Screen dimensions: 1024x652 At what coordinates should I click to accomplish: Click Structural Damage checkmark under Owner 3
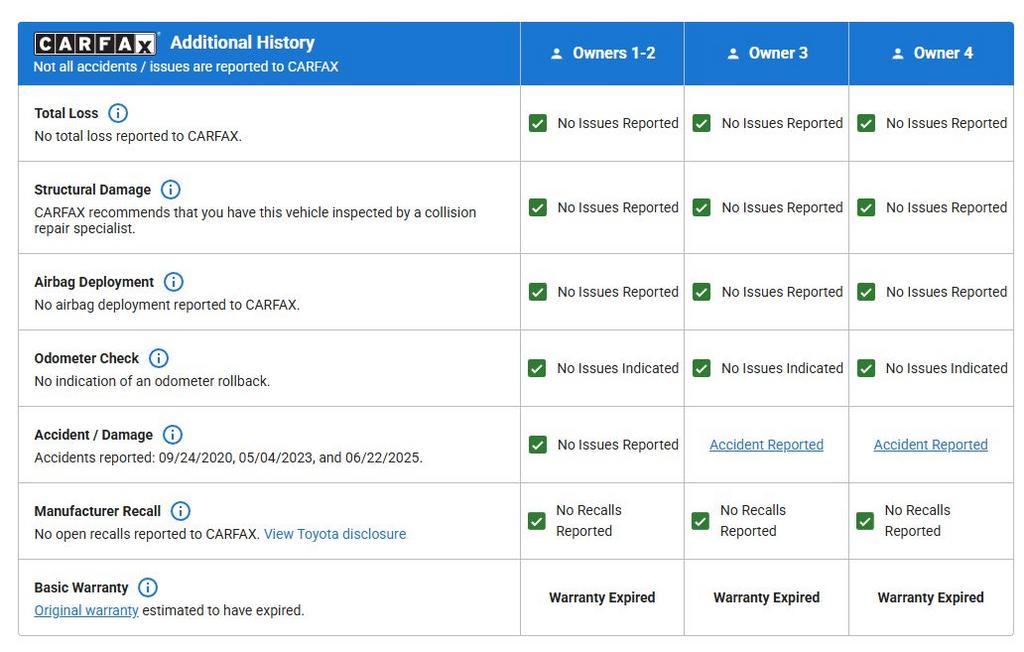(x=702, y=208)
